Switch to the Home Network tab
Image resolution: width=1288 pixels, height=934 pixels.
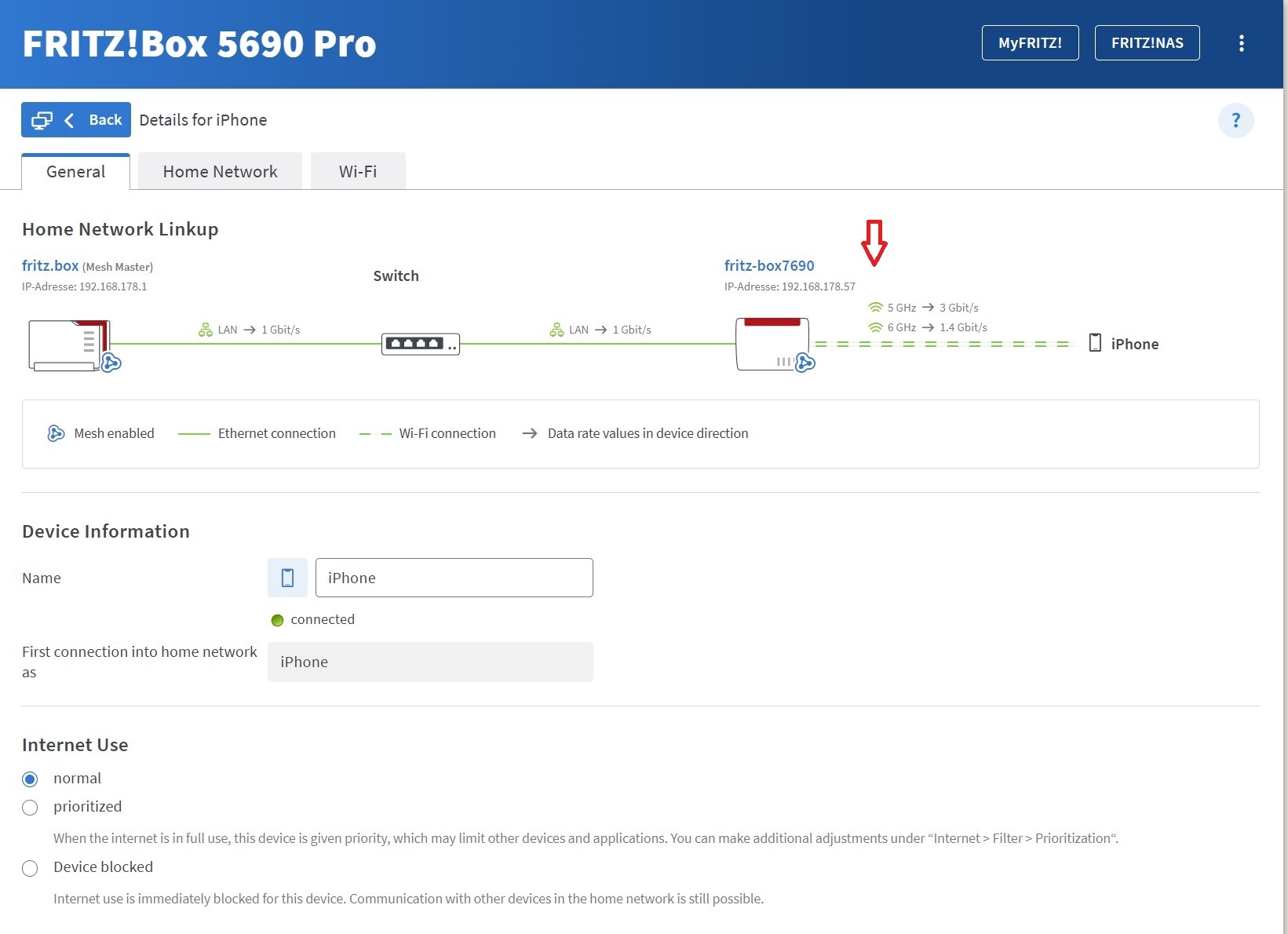220,171
